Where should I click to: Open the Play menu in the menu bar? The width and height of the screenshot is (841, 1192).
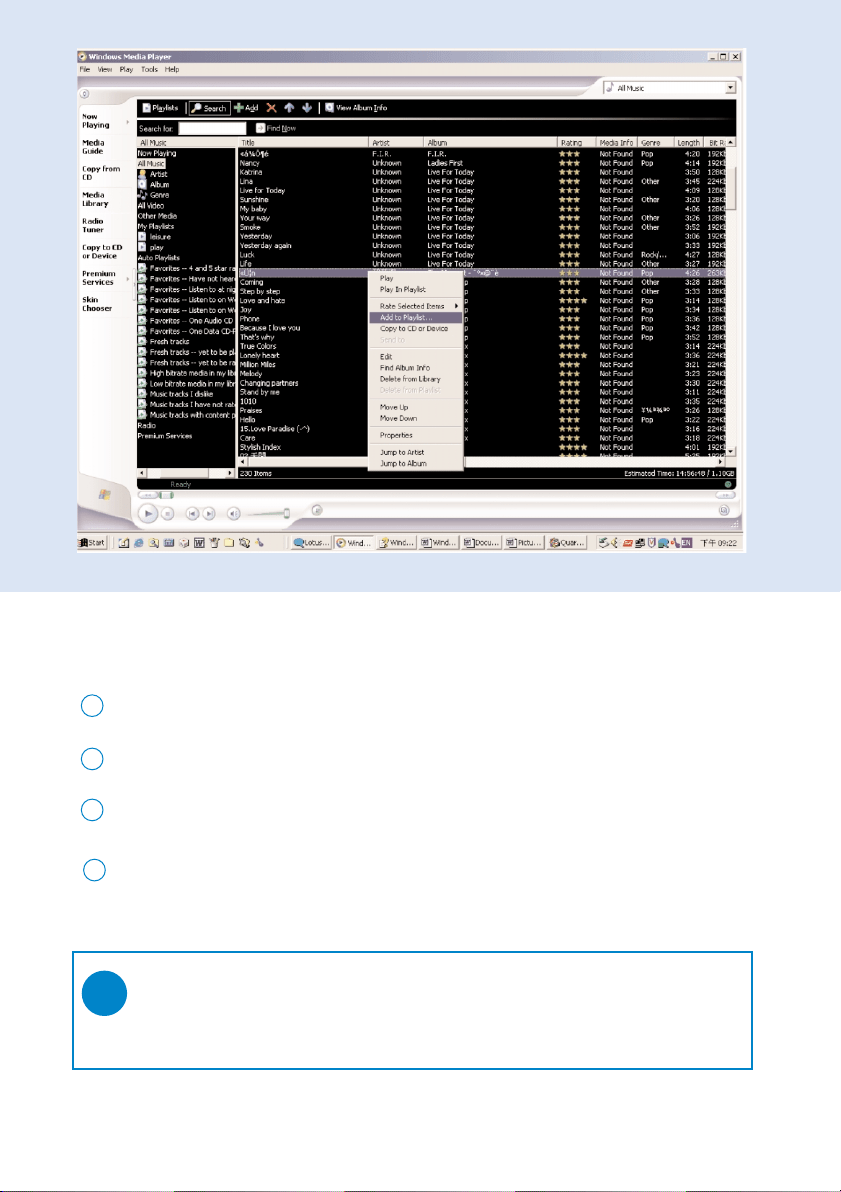[126, 69]
